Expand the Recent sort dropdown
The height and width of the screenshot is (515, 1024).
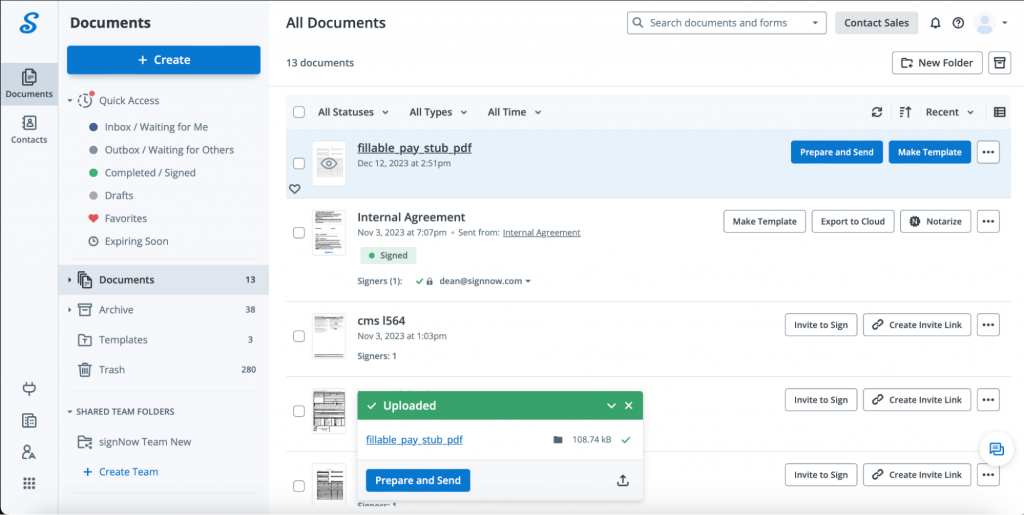(x=949, y=112)
